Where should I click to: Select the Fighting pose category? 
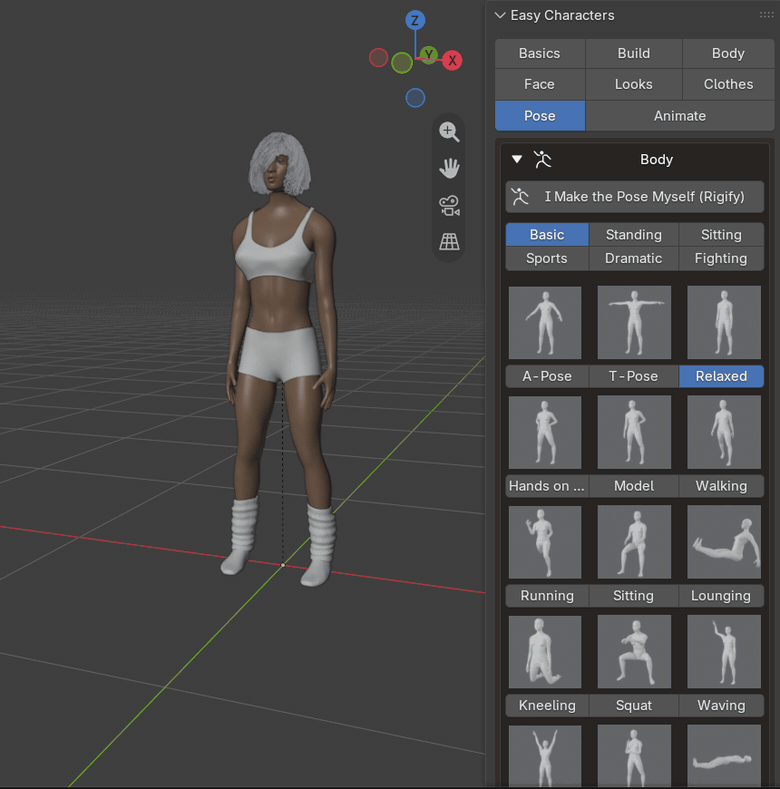pos(721,259)
